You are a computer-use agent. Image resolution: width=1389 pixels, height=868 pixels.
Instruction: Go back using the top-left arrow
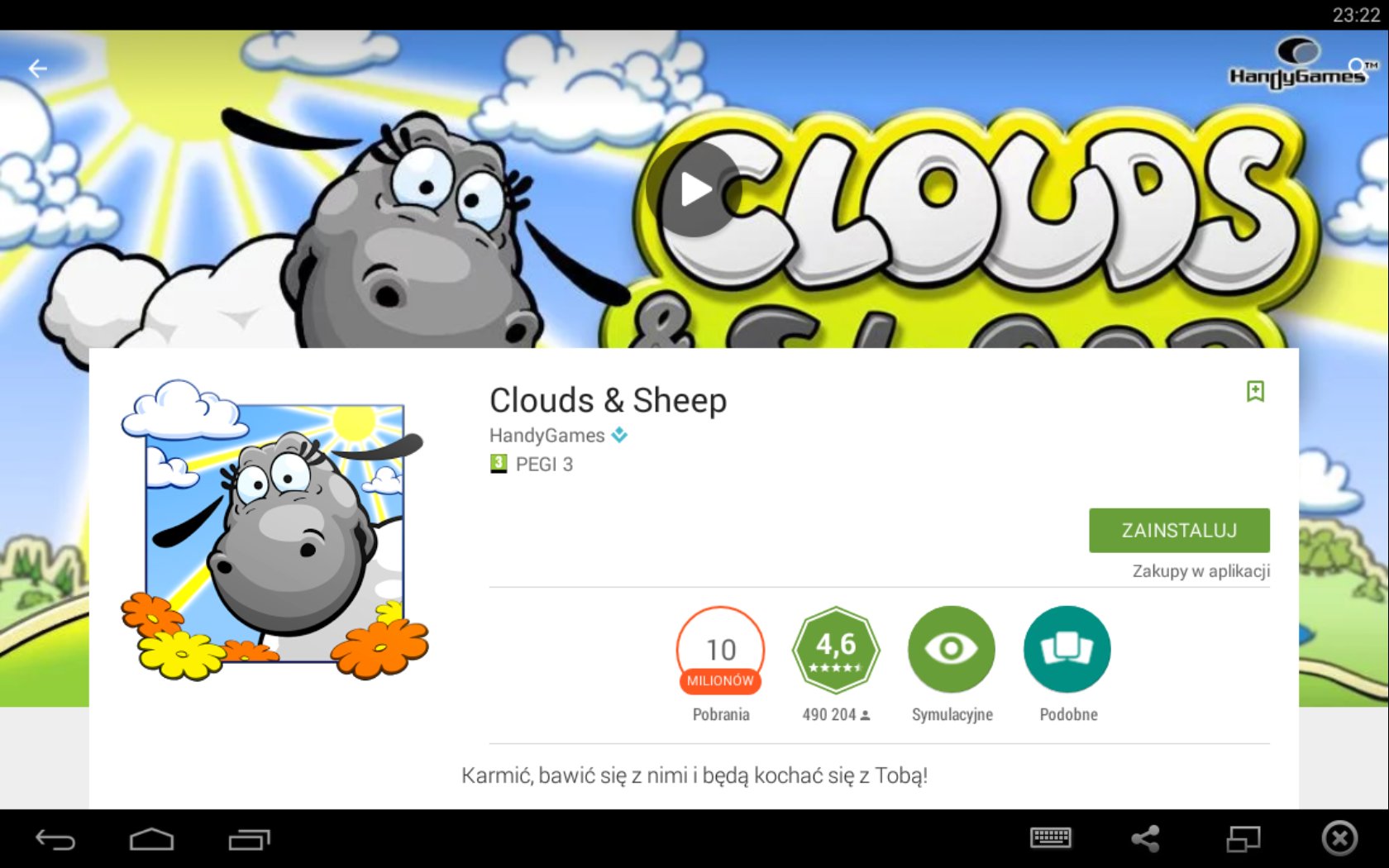(x=37, y=69)
